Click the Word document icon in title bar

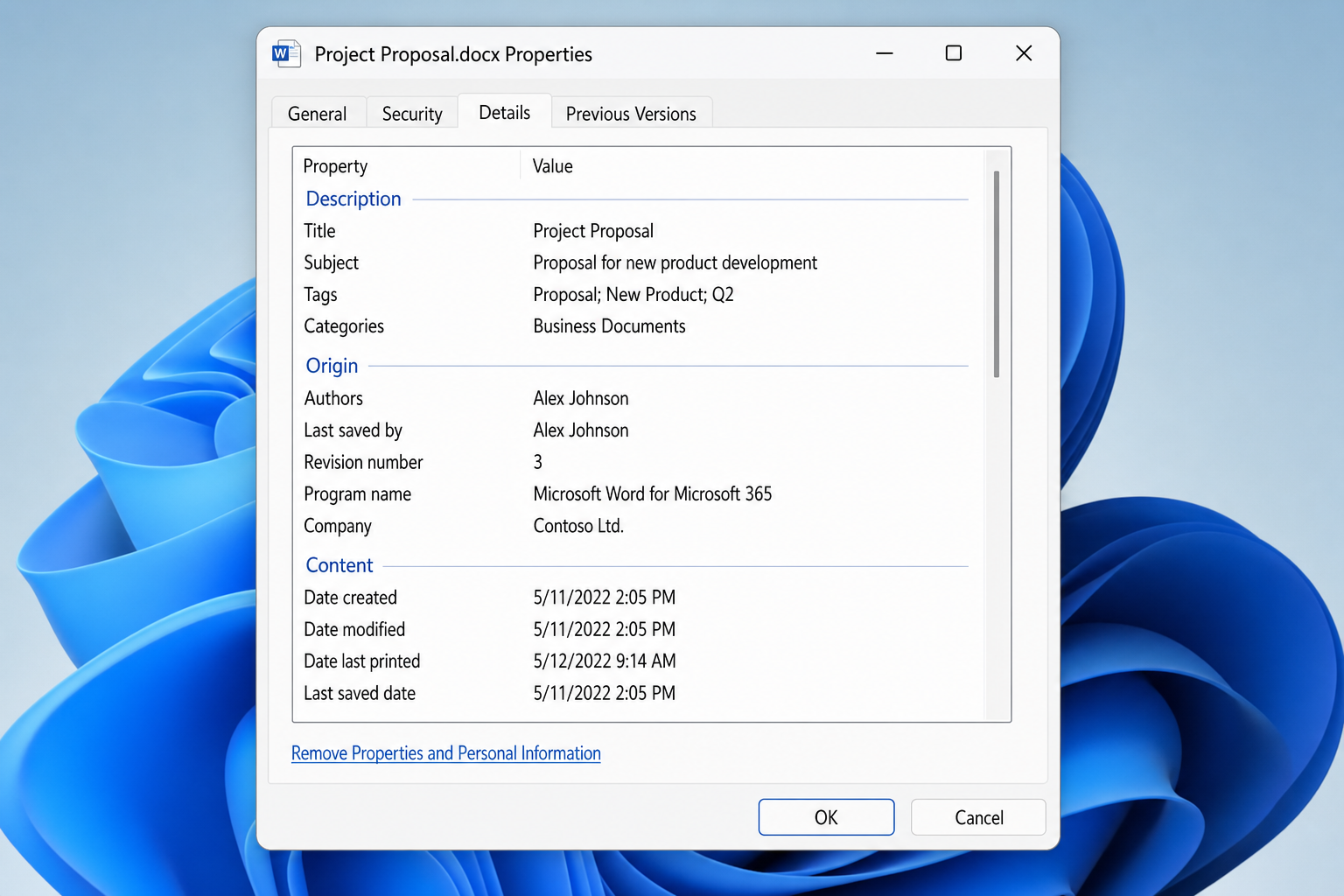pos(286,54)
